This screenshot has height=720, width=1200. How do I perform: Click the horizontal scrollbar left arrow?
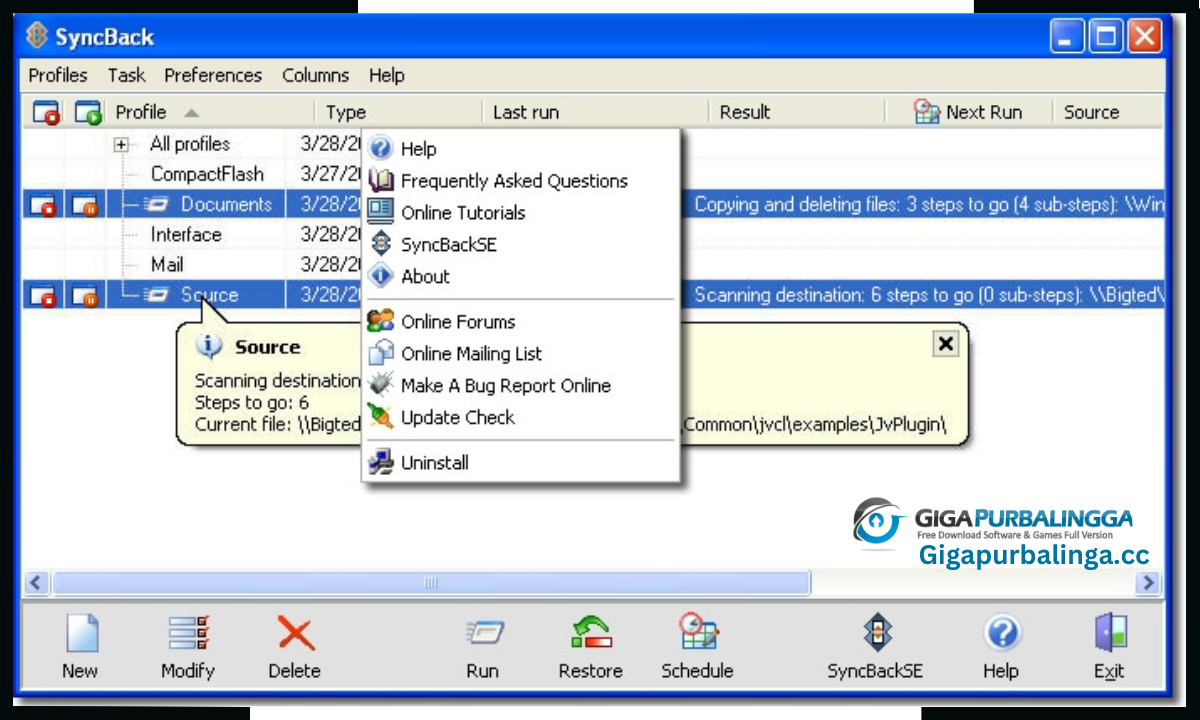(x=37, y=582)
